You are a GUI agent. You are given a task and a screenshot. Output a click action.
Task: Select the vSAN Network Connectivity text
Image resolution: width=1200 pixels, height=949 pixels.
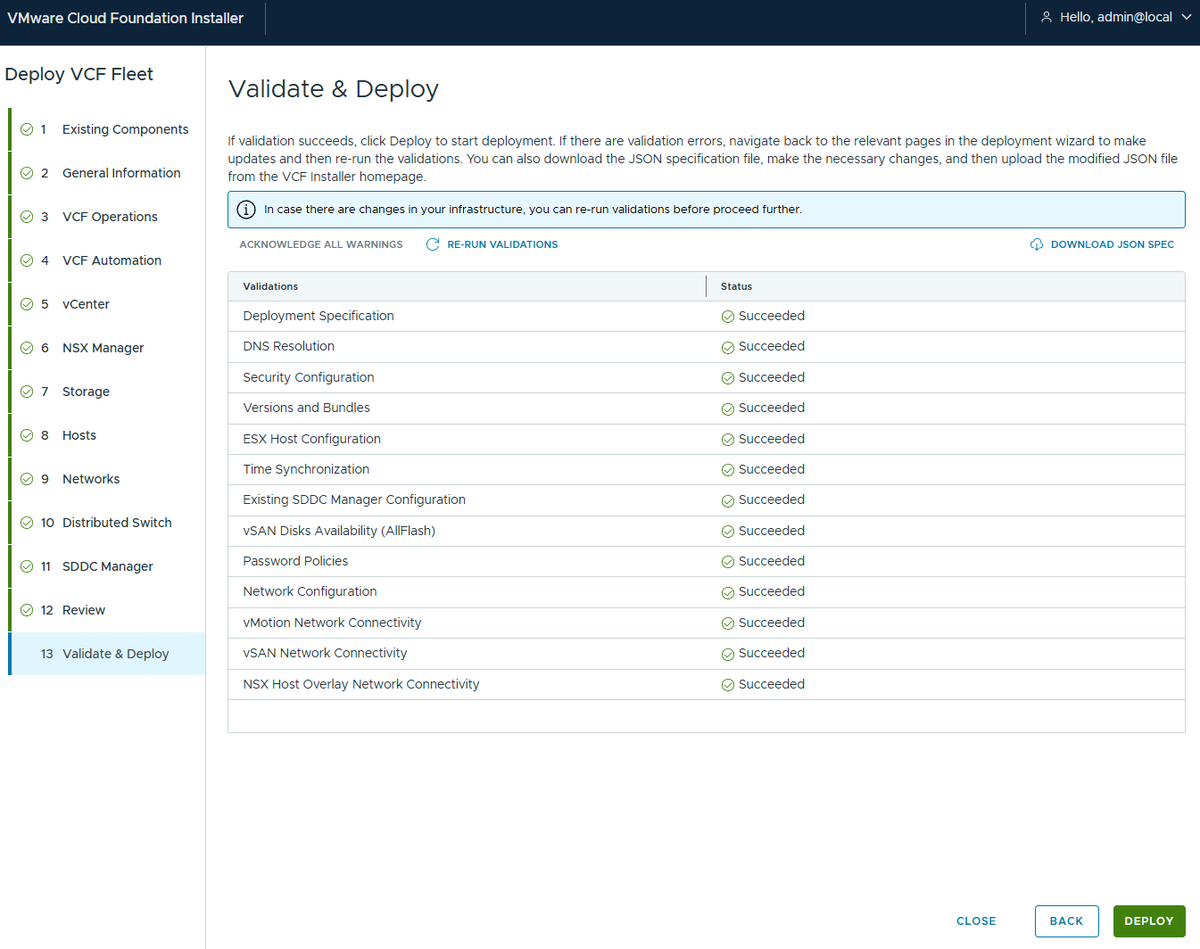(x=325, y=653)
